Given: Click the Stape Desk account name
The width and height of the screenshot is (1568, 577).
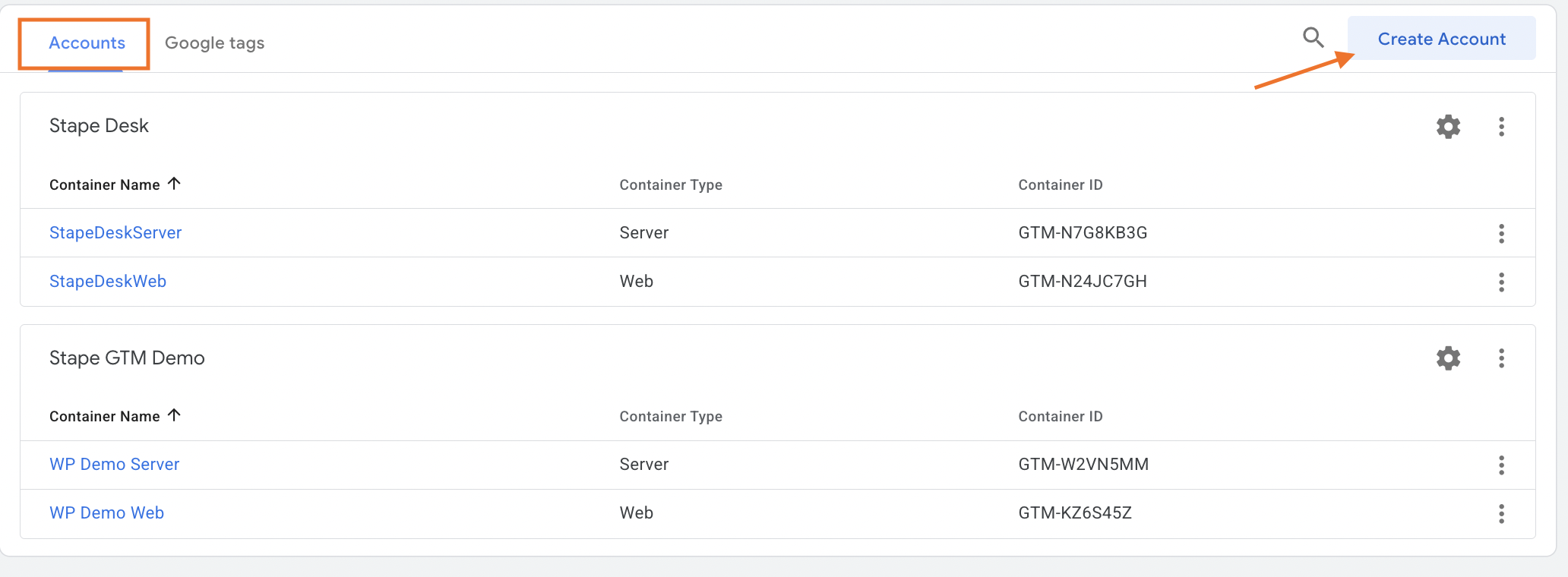Looking at the screenshot, I should click(x=99, y=125).
